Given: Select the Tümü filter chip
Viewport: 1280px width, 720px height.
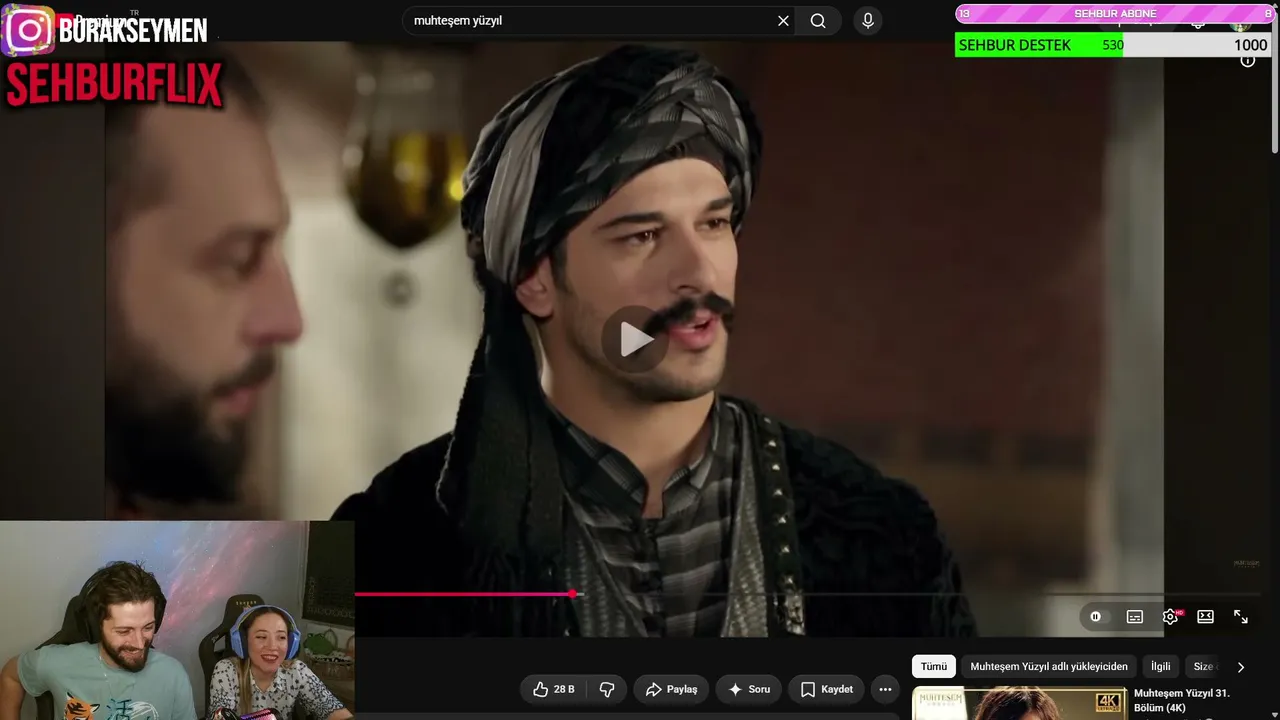Looking at the screenshot, I should point(934,667).
